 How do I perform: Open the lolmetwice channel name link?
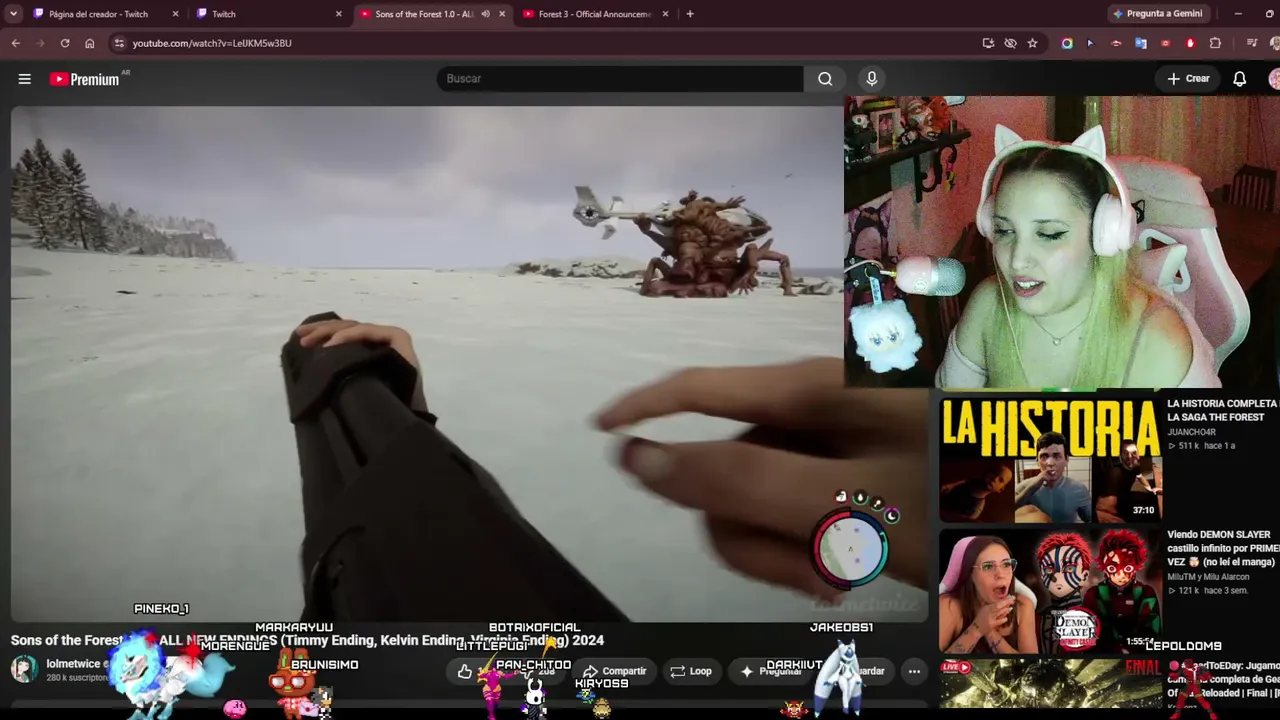tap(73, 664)
